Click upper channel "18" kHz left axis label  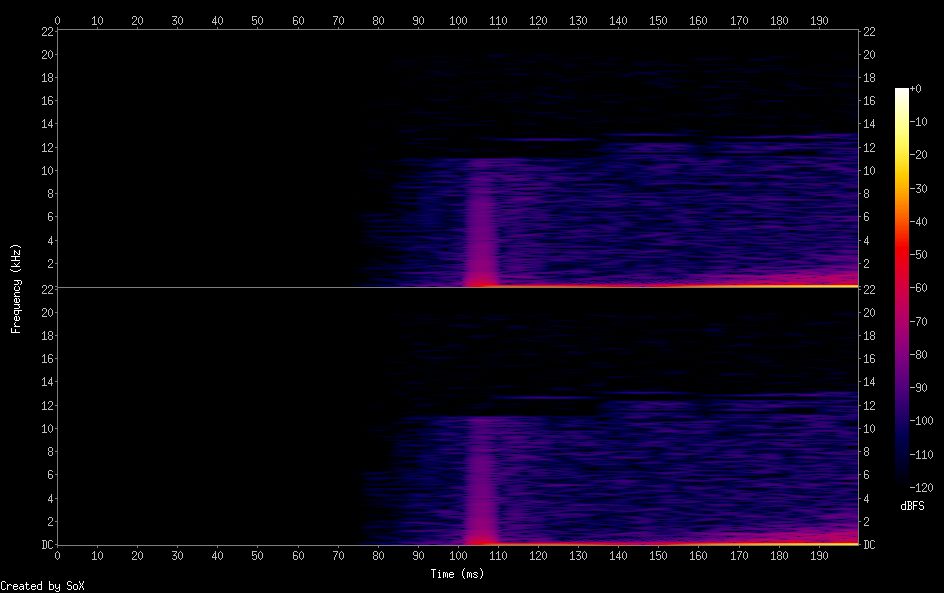(47, 78)
